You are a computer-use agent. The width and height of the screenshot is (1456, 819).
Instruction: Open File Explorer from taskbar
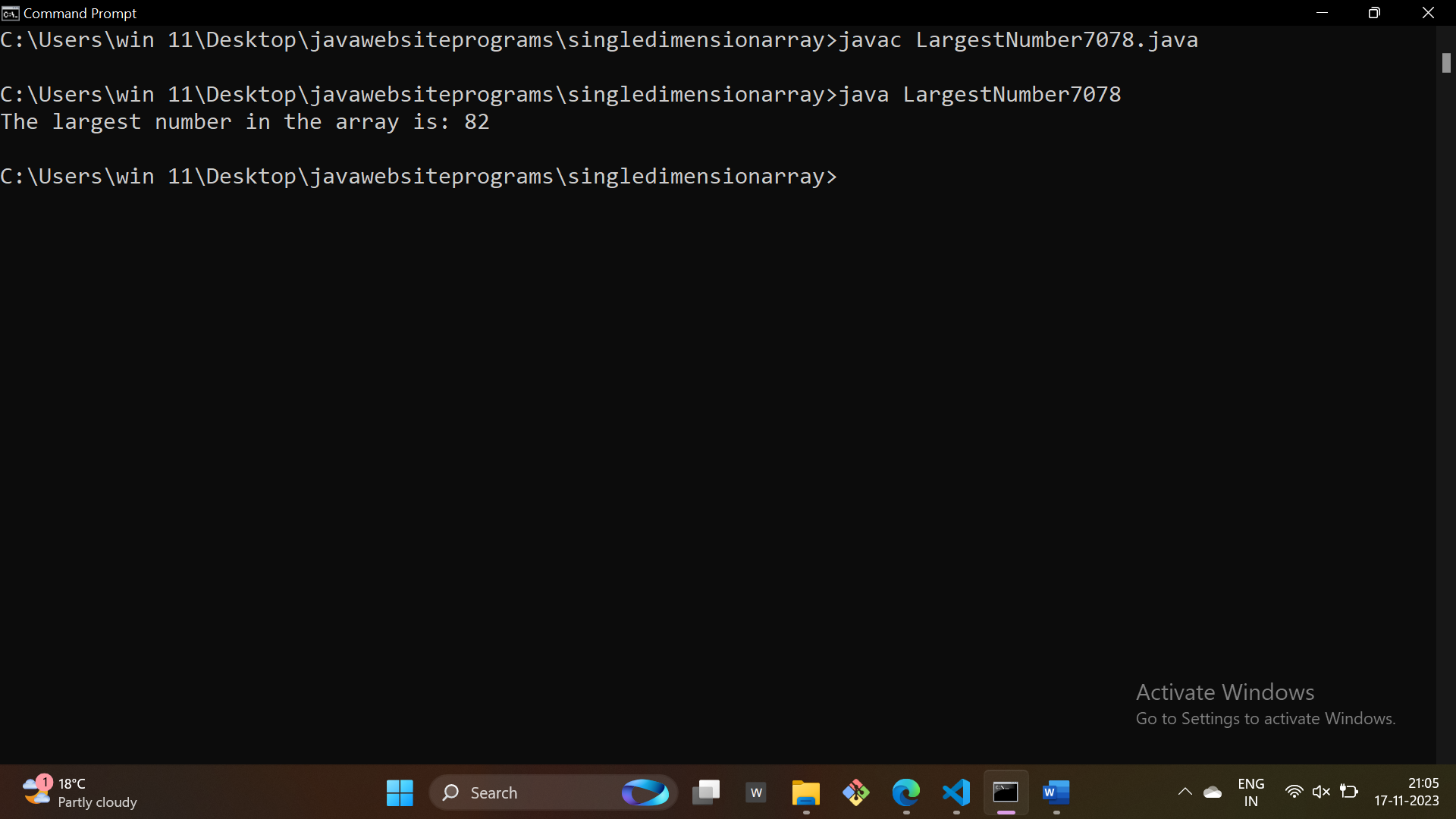(x=805, y=792)
